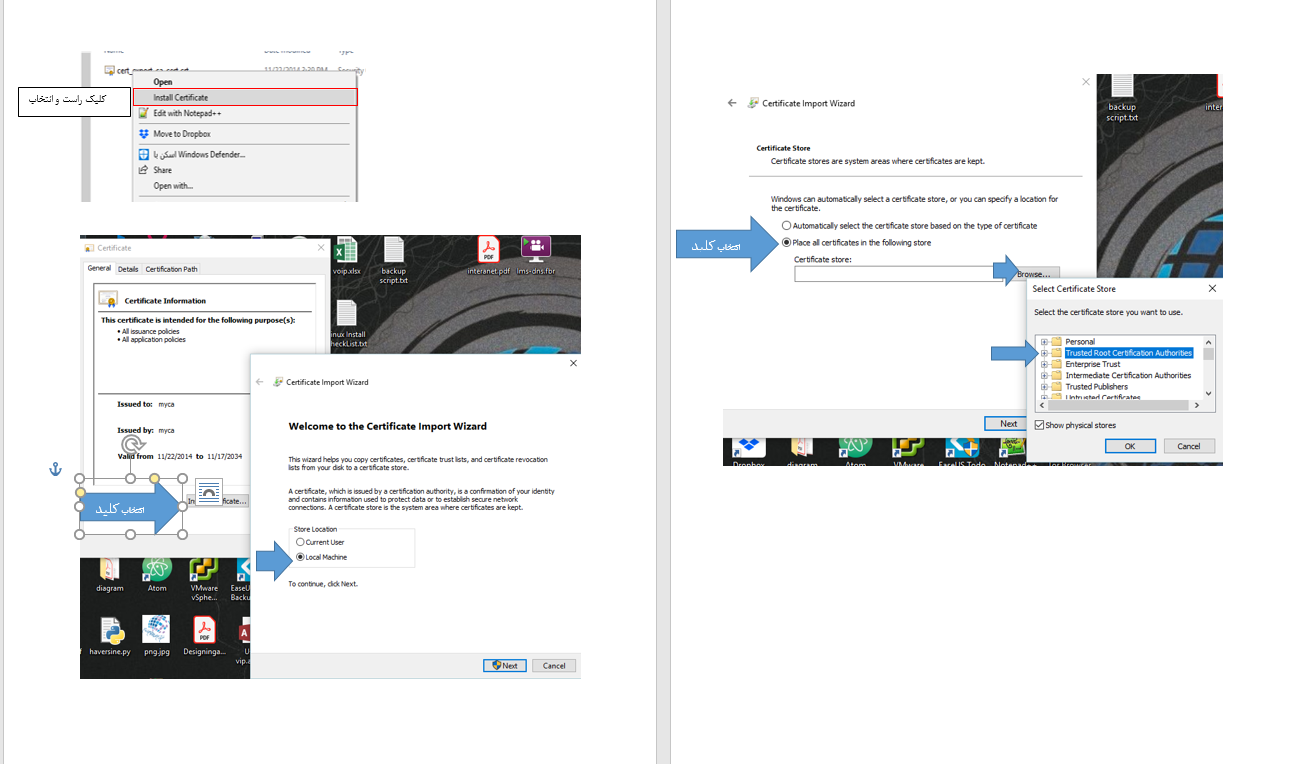
Task: Select the voip.xlsx Excel desktop icon
Action: pyautogui.click(x=346, y=254)
